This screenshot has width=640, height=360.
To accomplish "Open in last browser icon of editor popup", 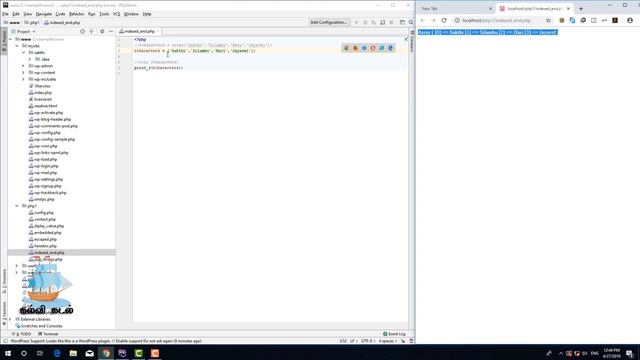I will click(x=391, y=48).
